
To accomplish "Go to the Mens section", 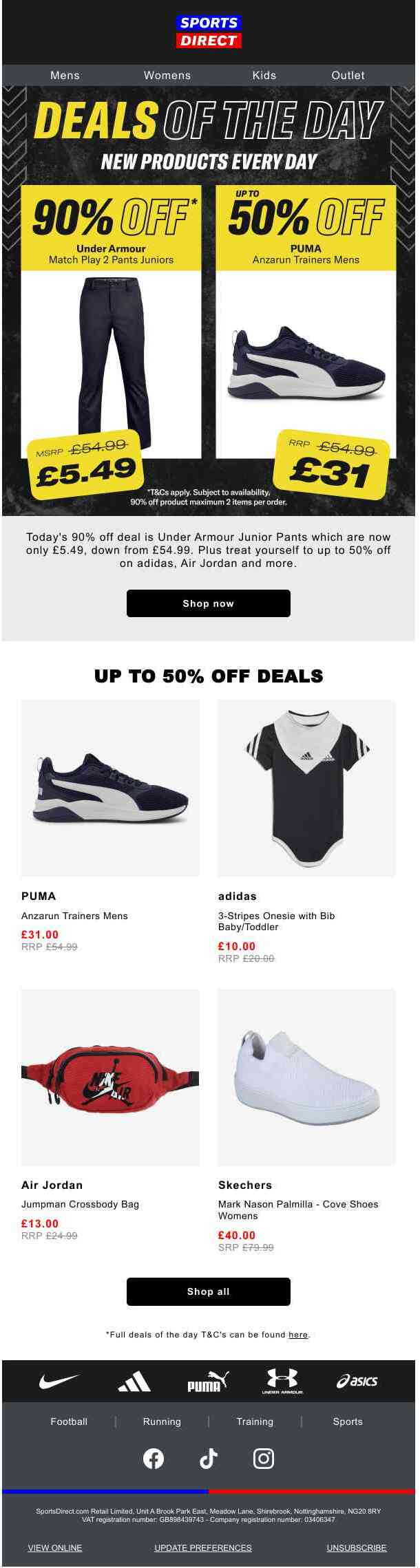I will [x=65, y=76].
